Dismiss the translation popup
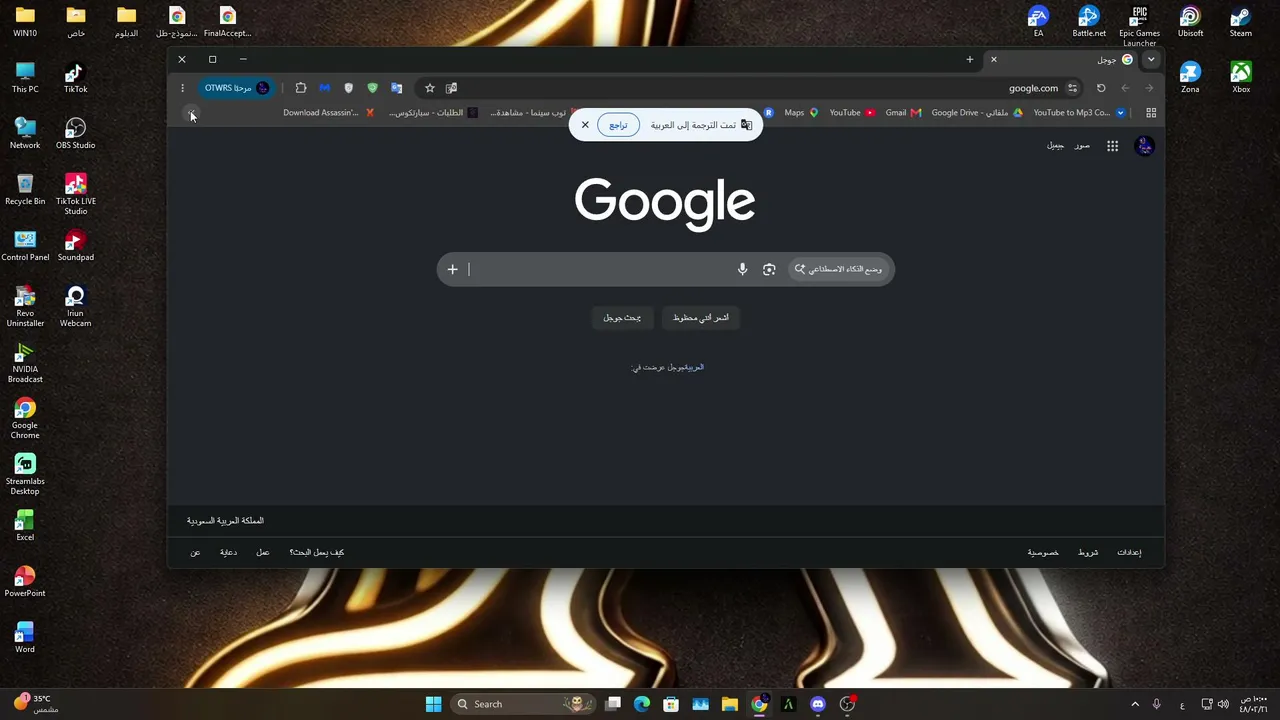This screenshot has height=720, width=1280. coord(585,125)
